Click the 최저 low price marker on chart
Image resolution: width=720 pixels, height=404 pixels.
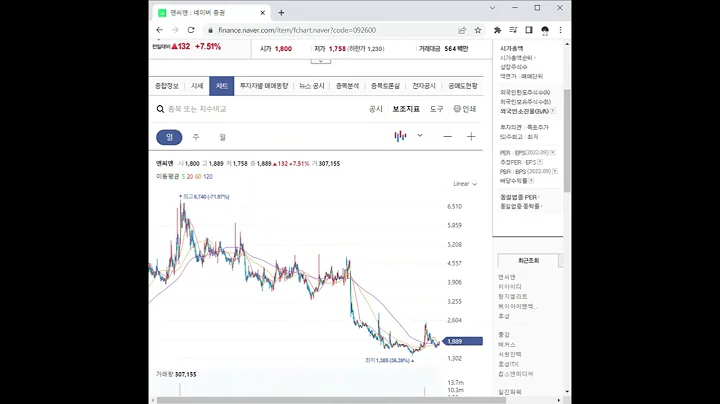coord(389,360)
